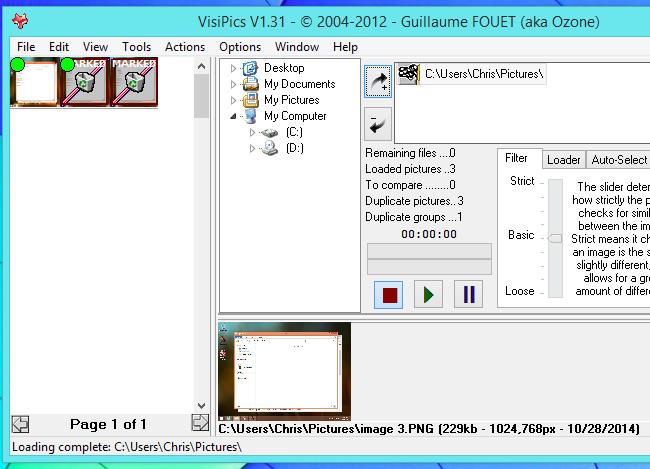Switch to the Auto-Select tab
650x469 pixels.
point(619,160)
